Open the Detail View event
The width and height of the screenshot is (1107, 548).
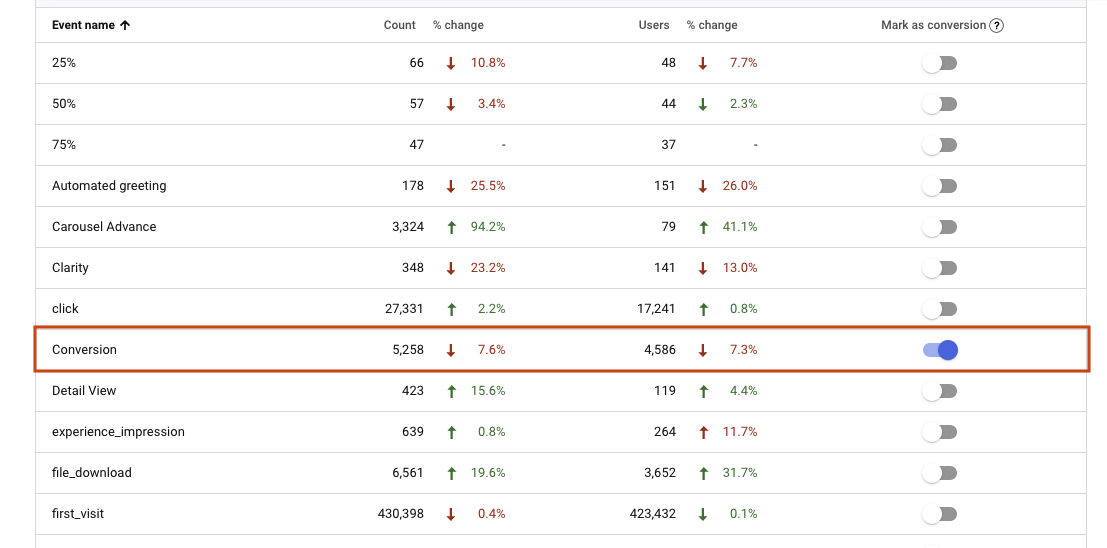coord(84,391)
